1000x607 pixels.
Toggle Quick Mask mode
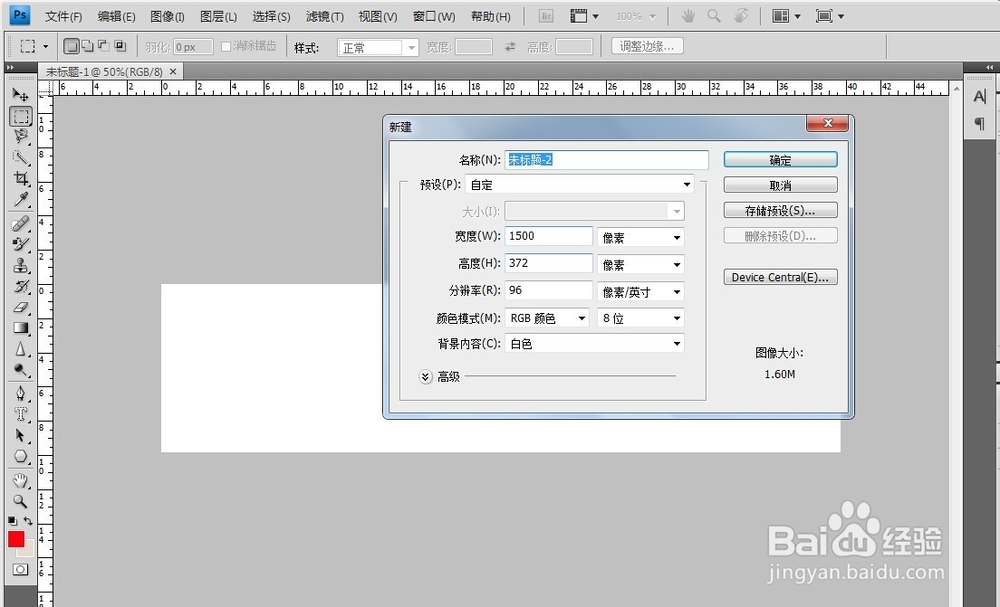[x=20, y=569]
